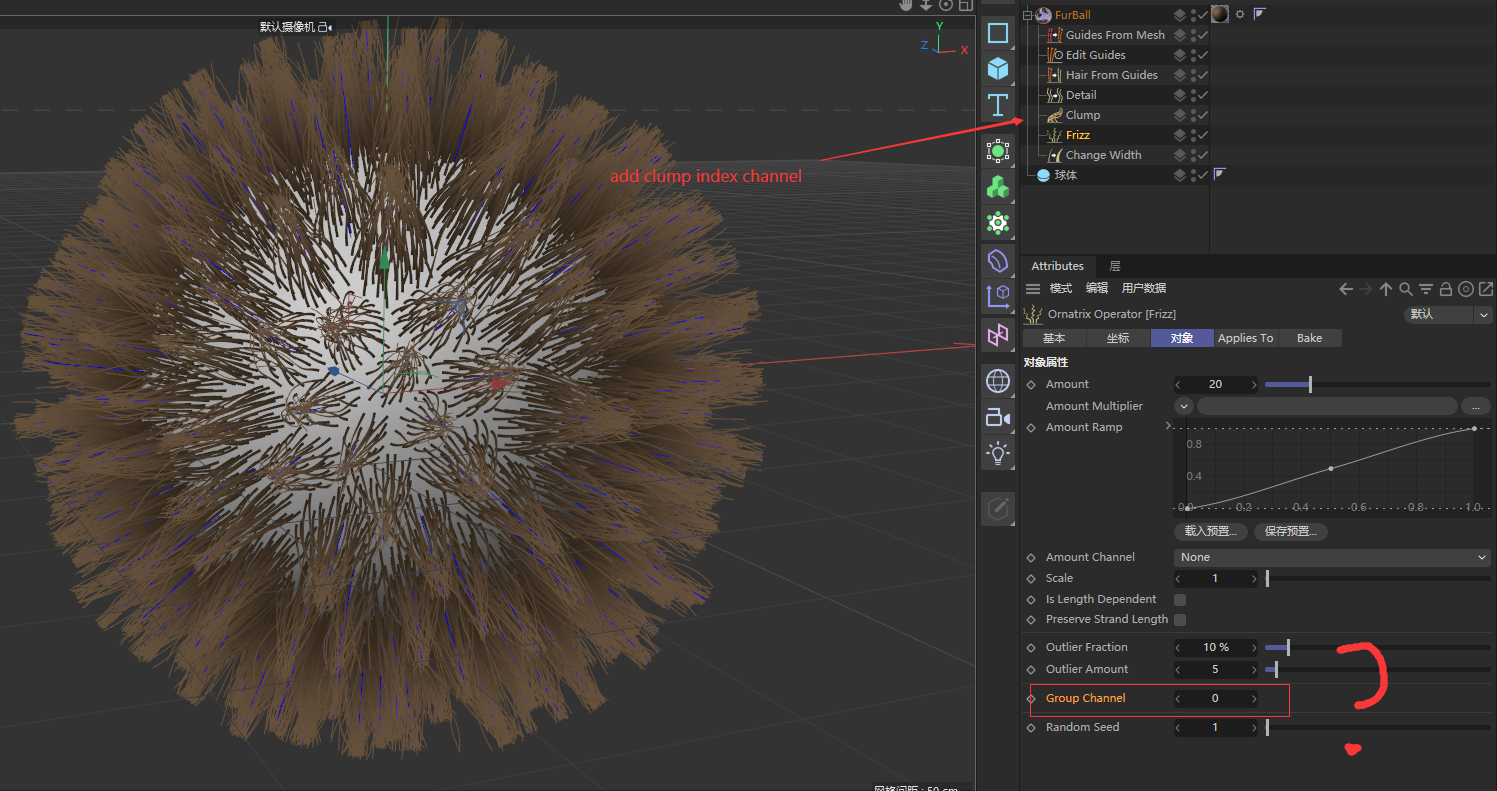1497x791 pixels.
Task: Click the search icon in Attributes toolbar
Action: click(x=1405, y=289)
